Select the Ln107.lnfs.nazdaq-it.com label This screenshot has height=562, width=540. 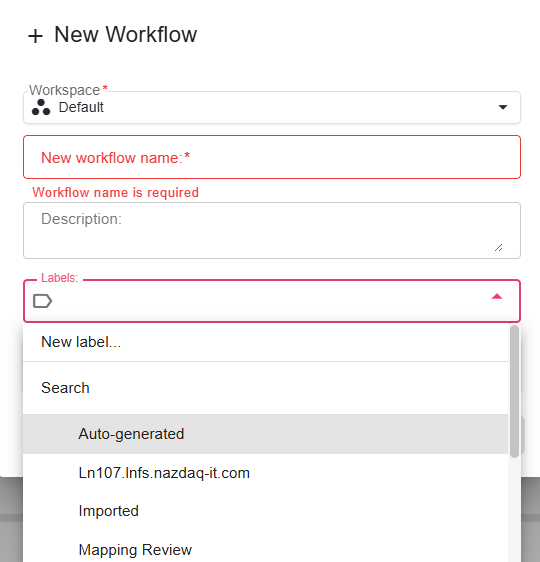(x=266, y=473)
